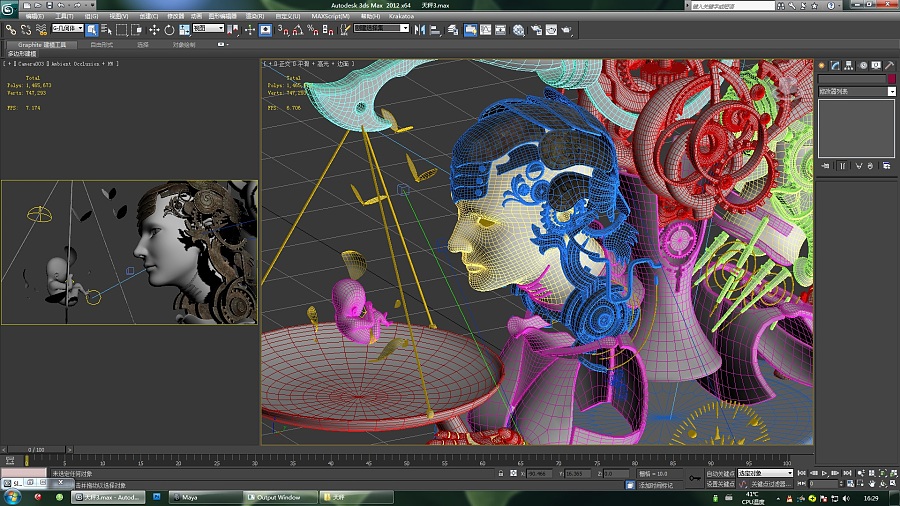Open Schematic View
Screen dimensions: 900x506
501,29
